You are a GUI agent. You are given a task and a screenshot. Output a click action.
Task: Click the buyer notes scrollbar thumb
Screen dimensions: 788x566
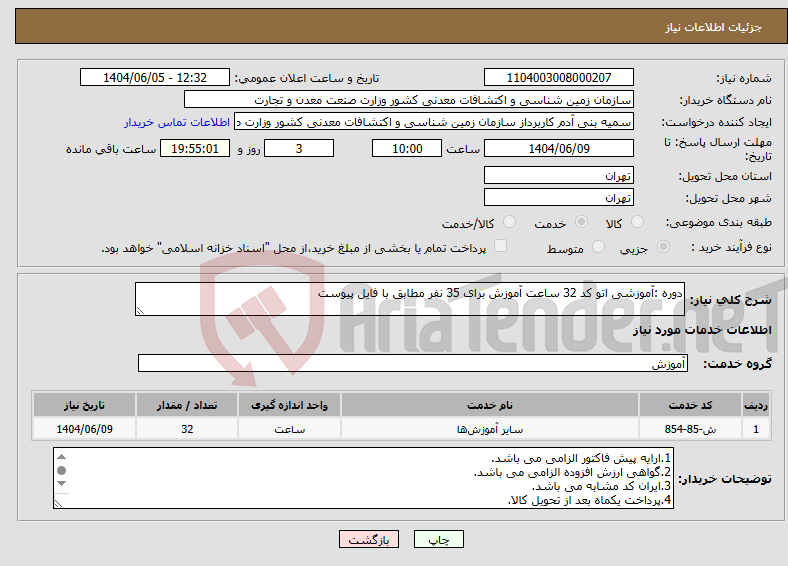(62, 470)
